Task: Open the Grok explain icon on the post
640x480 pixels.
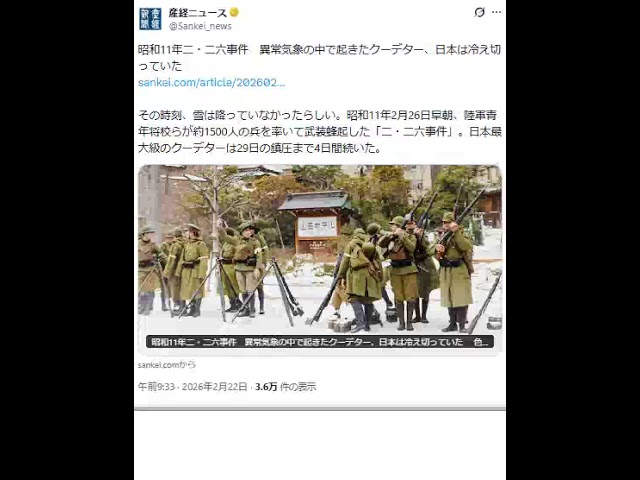Action: point(479,12)
